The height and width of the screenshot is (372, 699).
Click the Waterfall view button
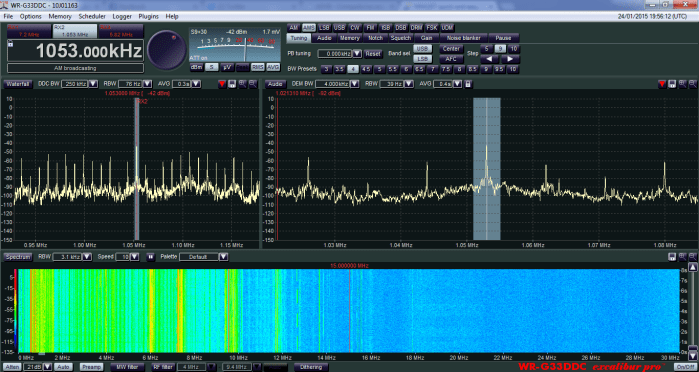click(x=18, y=84)
